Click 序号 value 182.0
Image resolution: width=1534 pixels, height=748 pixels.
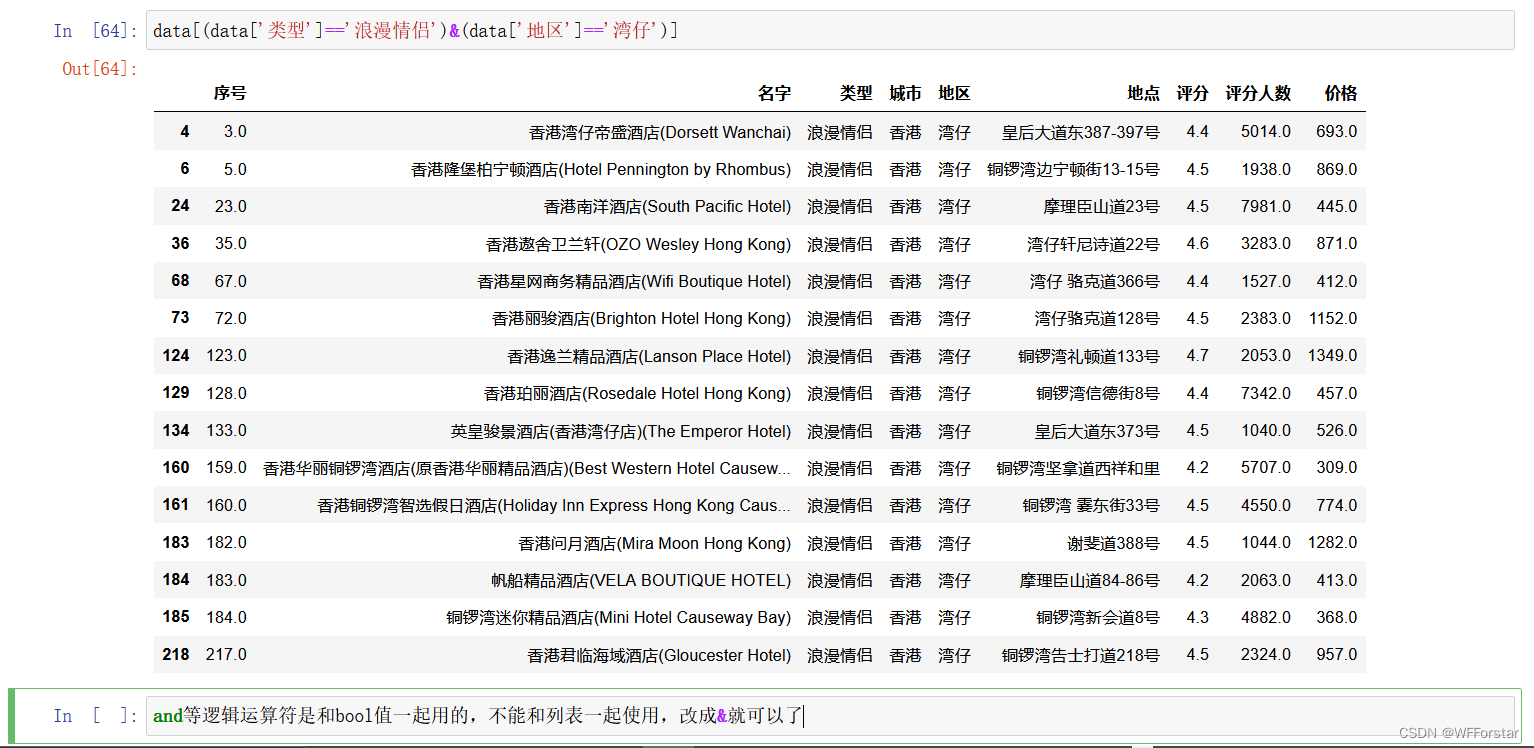(227, 543)
